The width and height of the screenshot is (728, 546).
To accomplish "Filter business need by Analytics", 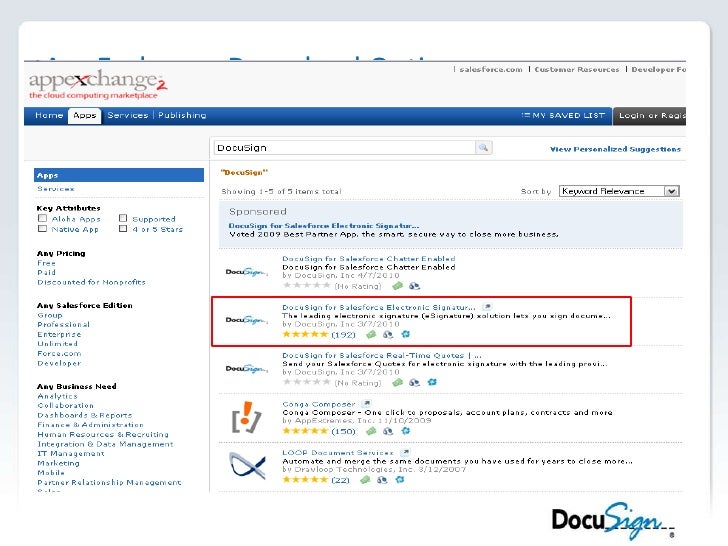I will pyautogui.click(x=57, y=396).
